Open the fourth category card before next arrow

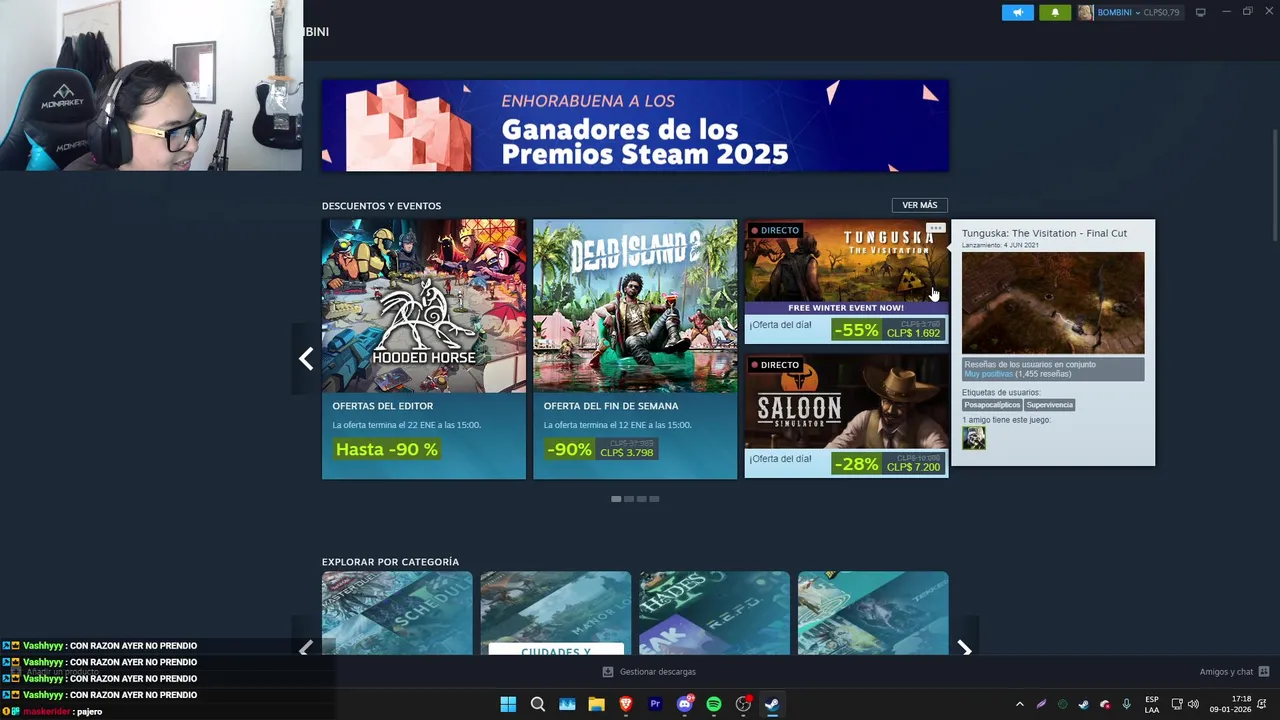873,613
